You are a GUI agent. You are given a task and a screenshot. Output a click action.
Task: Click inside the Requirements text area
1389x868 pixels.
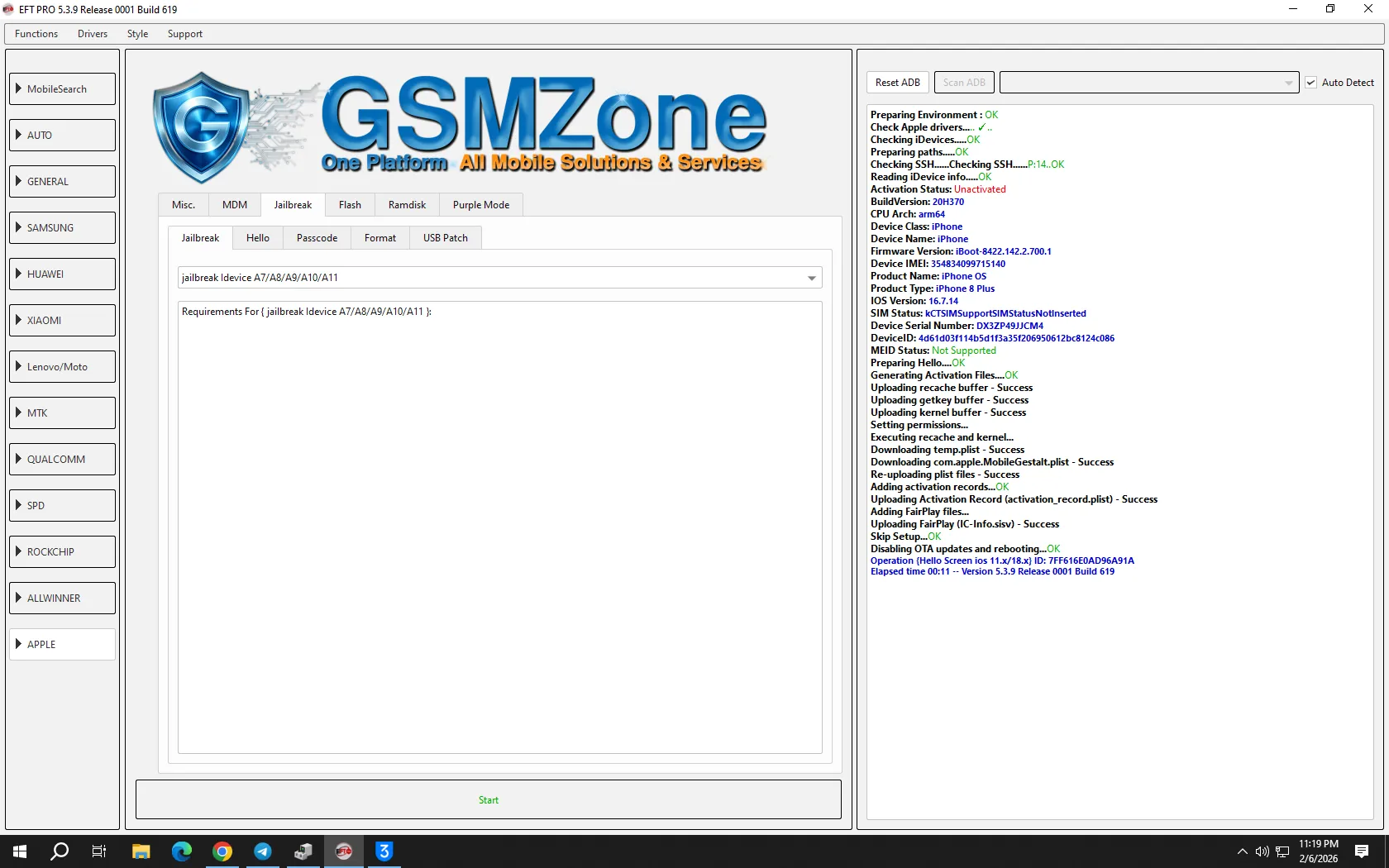click(x=499, y=529)
